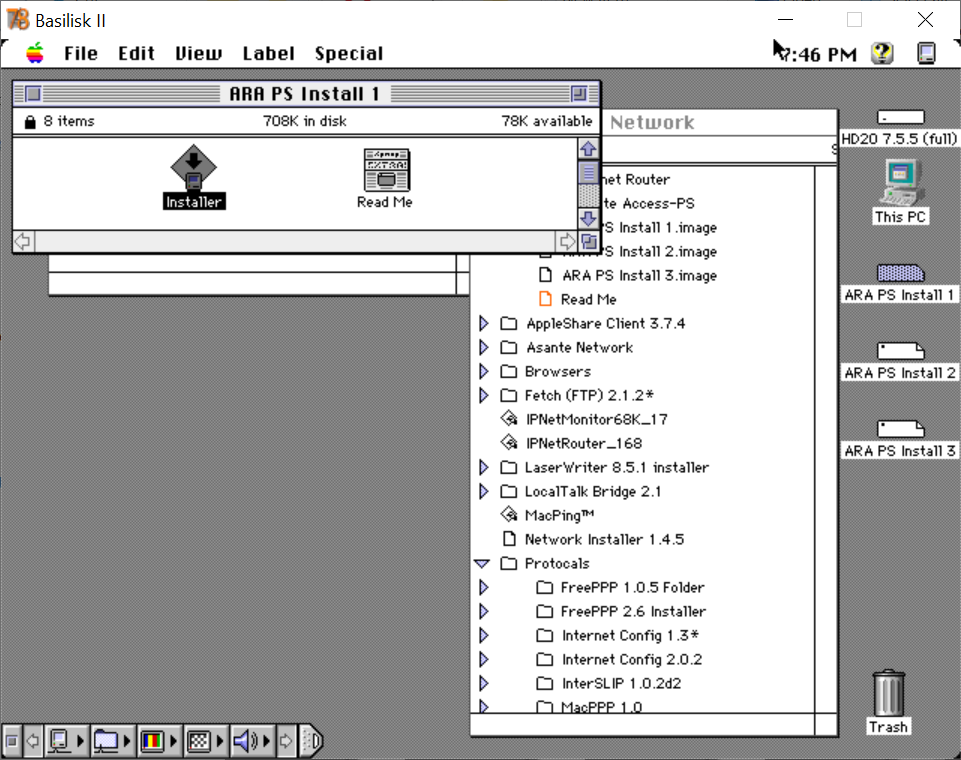Open the Label menu
The width and height of the screenshot is (961, 760).
pyautogui.click(x=268, y=53)
